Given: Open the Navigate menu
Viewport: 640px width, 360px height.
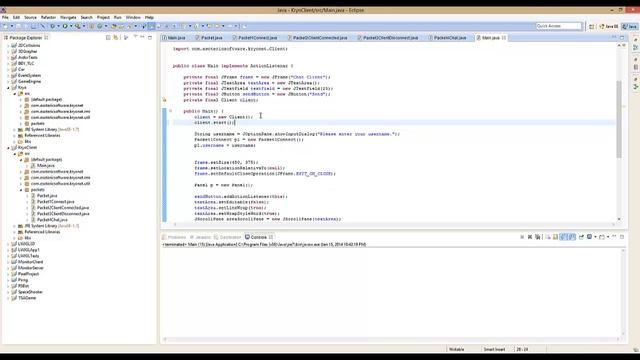Looking at the screenshot, I should pyautogui.click(x=68, y=18).
